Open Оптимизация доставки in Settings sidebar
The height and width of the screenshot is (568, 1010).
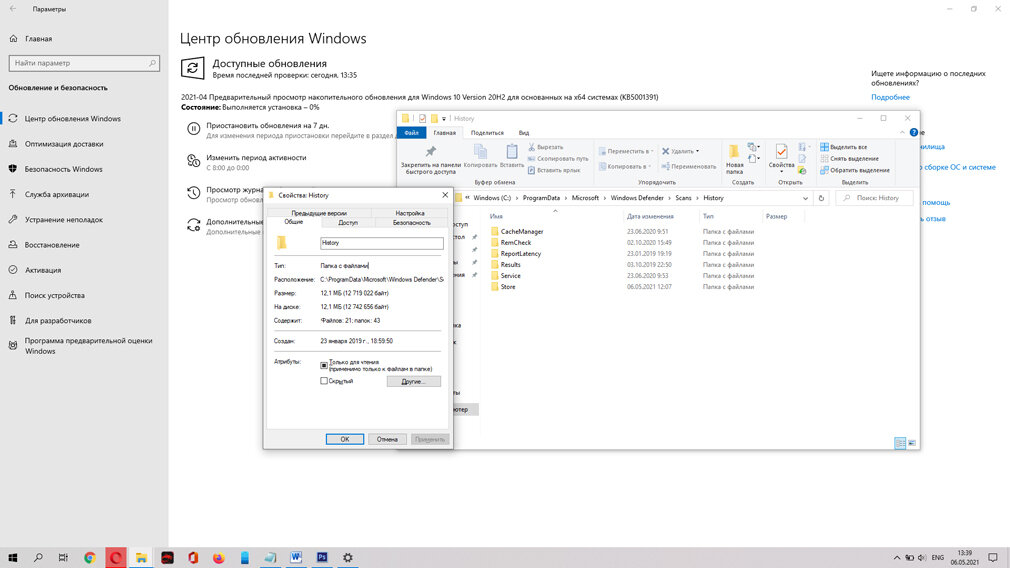click(x=64, y=144)
